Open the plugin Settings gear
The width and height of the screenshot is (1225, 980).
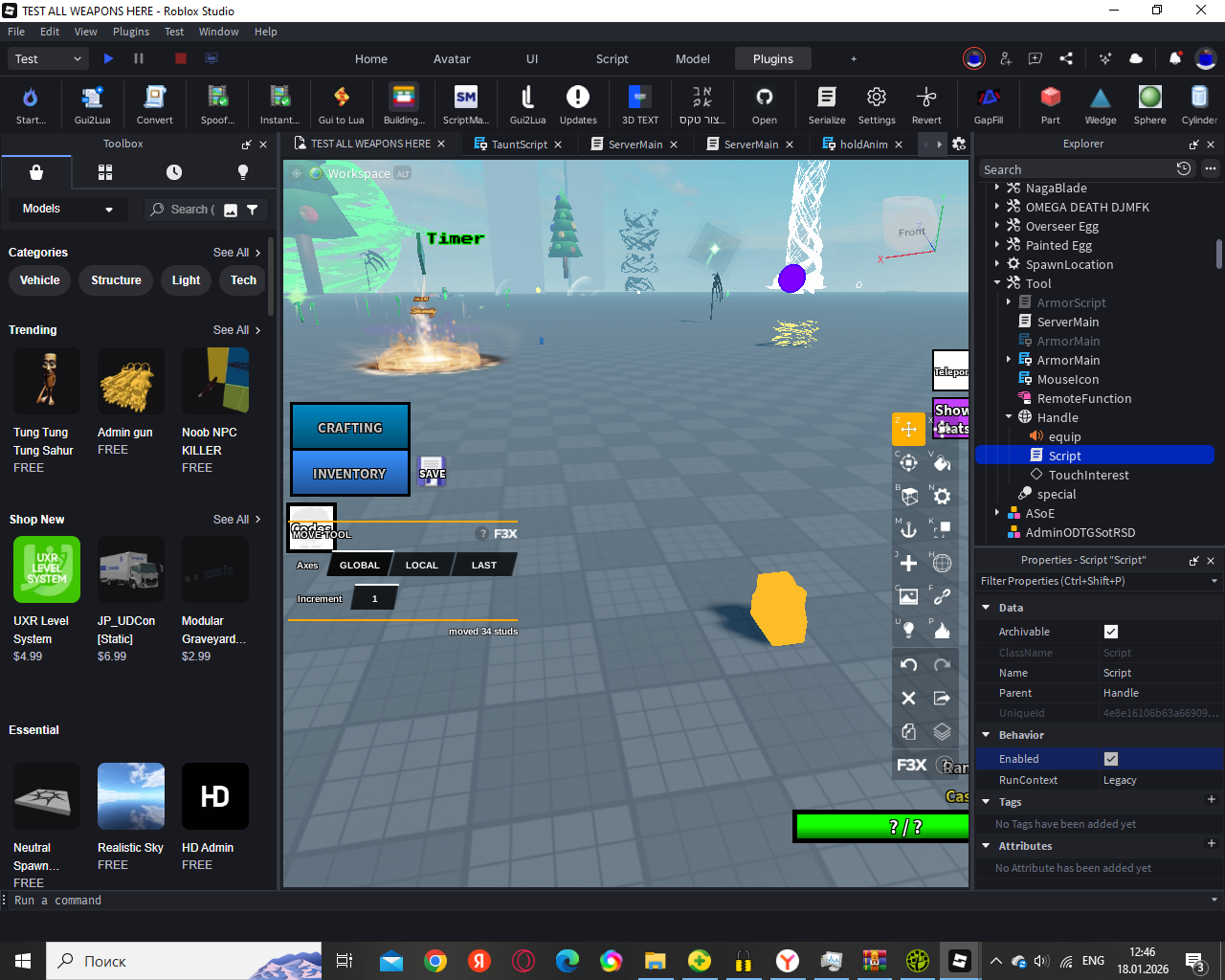coord(877,104)
